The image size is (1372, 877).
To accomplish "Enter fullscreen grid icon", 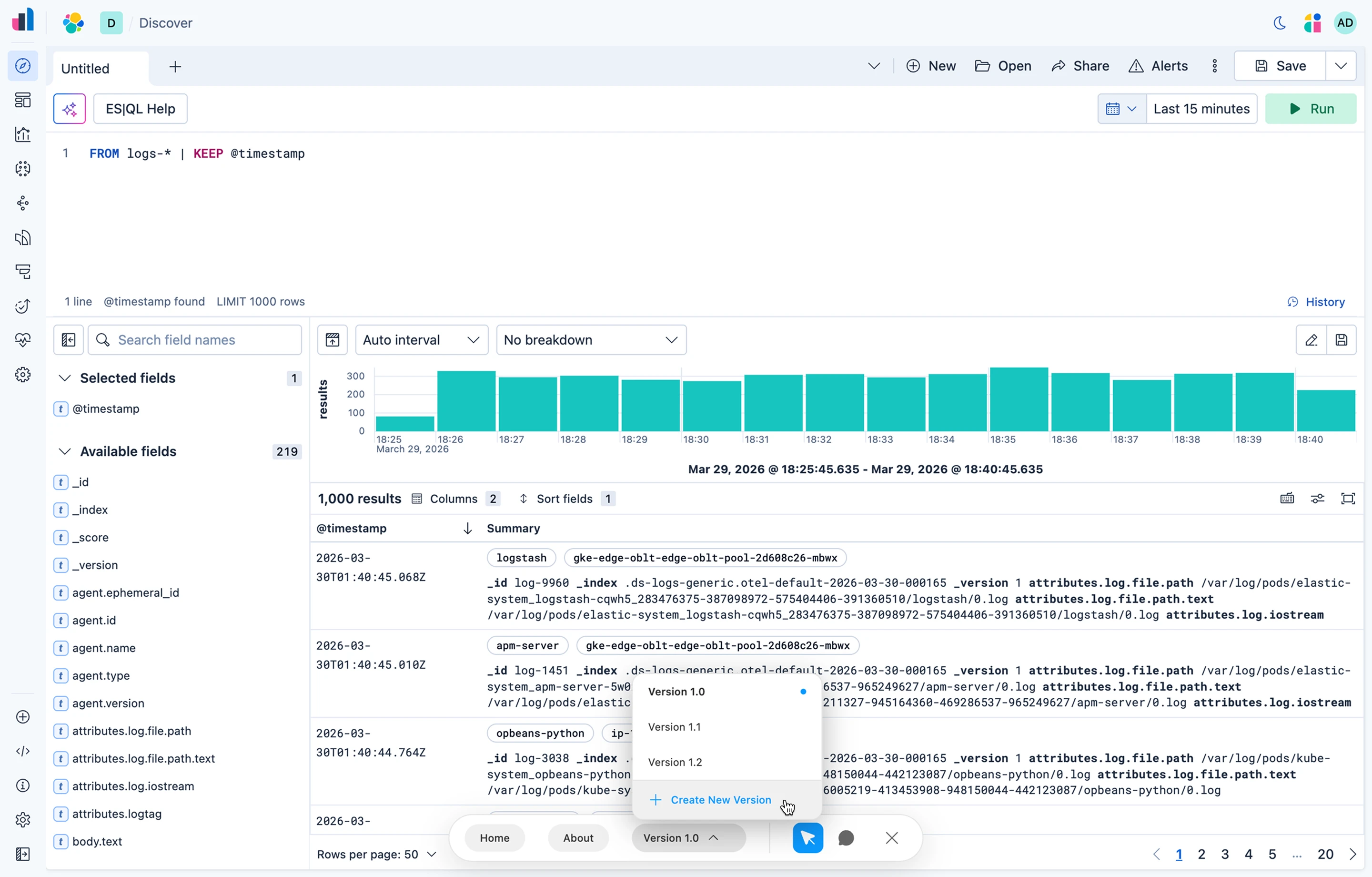I will [x=1348, y=499].
